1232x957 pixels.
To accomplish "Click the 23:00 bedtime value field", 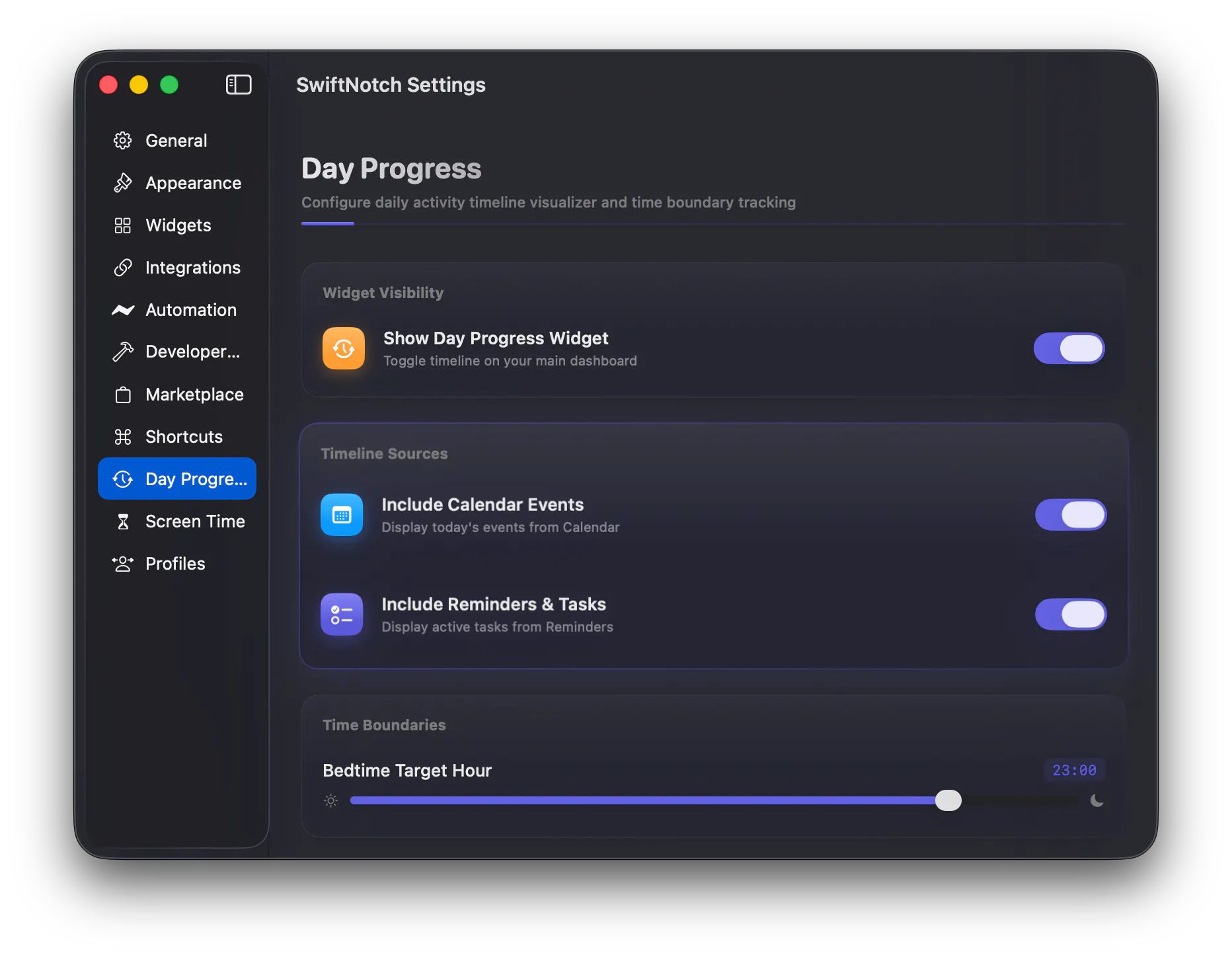I will [1074, 770].
